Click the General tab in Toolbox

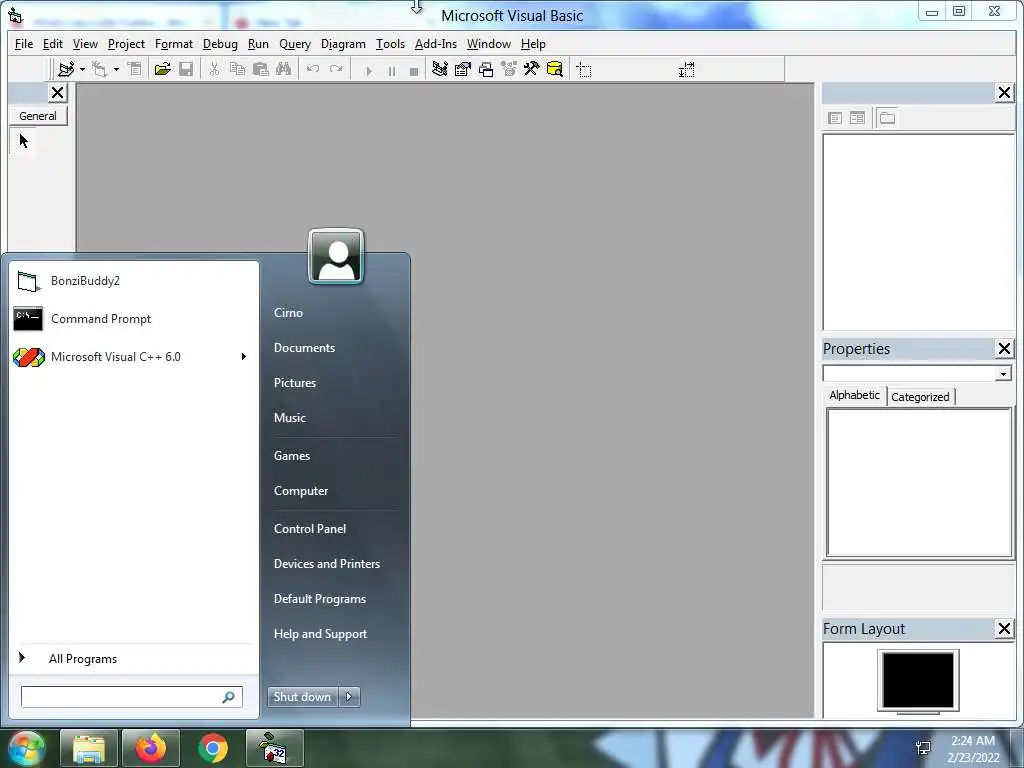pos(38,116)
